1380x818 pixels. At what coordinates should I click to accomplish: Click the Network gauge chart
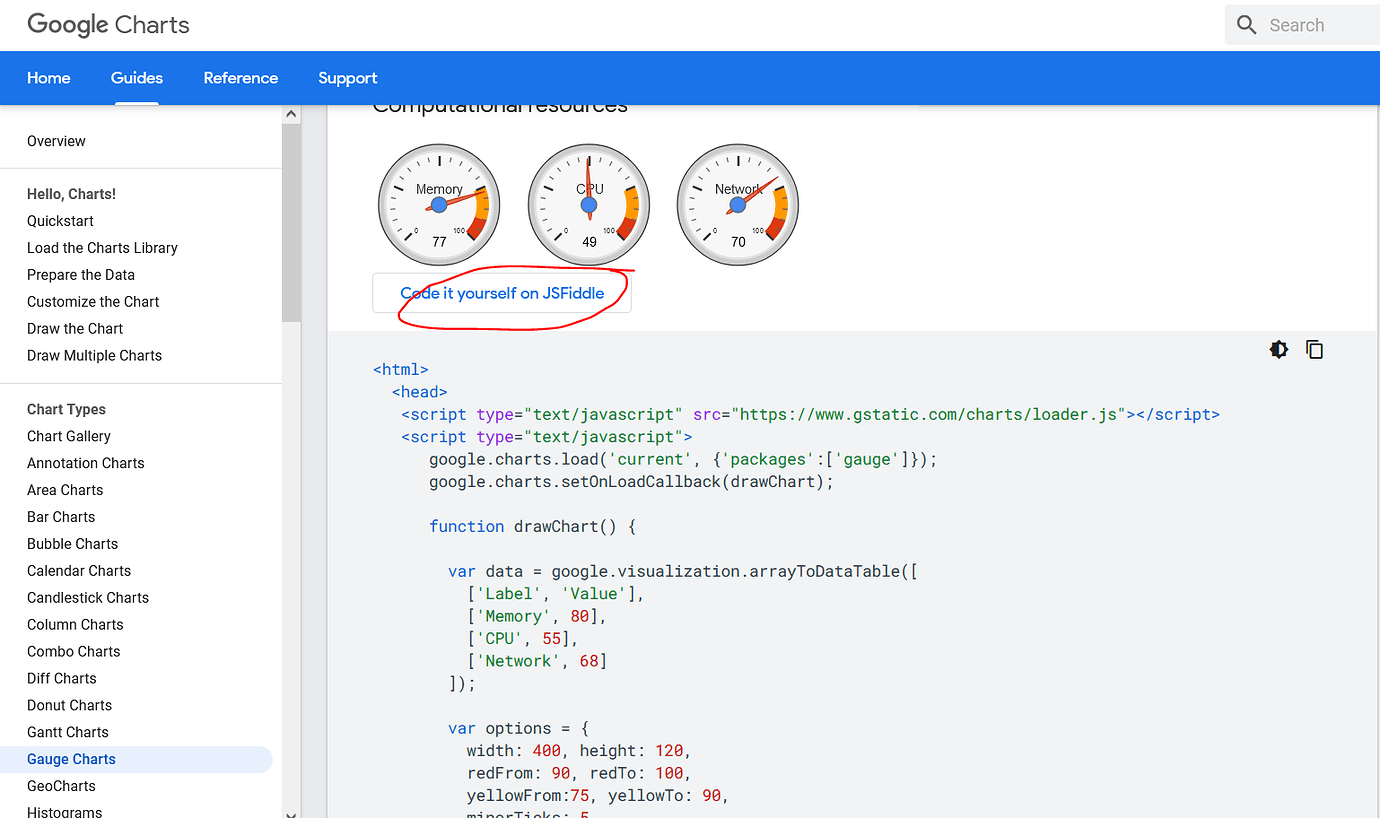point(738,205)
